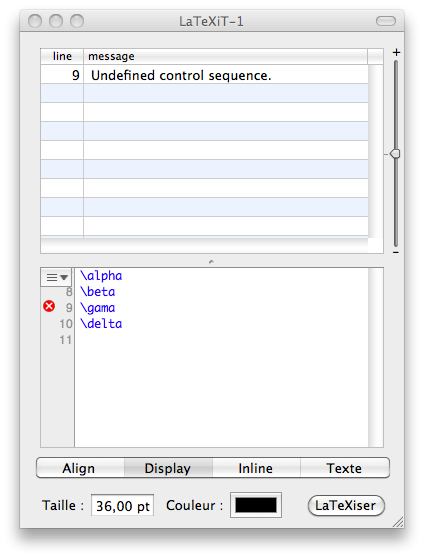Select the Undefined control sequence error row
Viewport: 424px width, 558px height.
(x=204, y=75)
